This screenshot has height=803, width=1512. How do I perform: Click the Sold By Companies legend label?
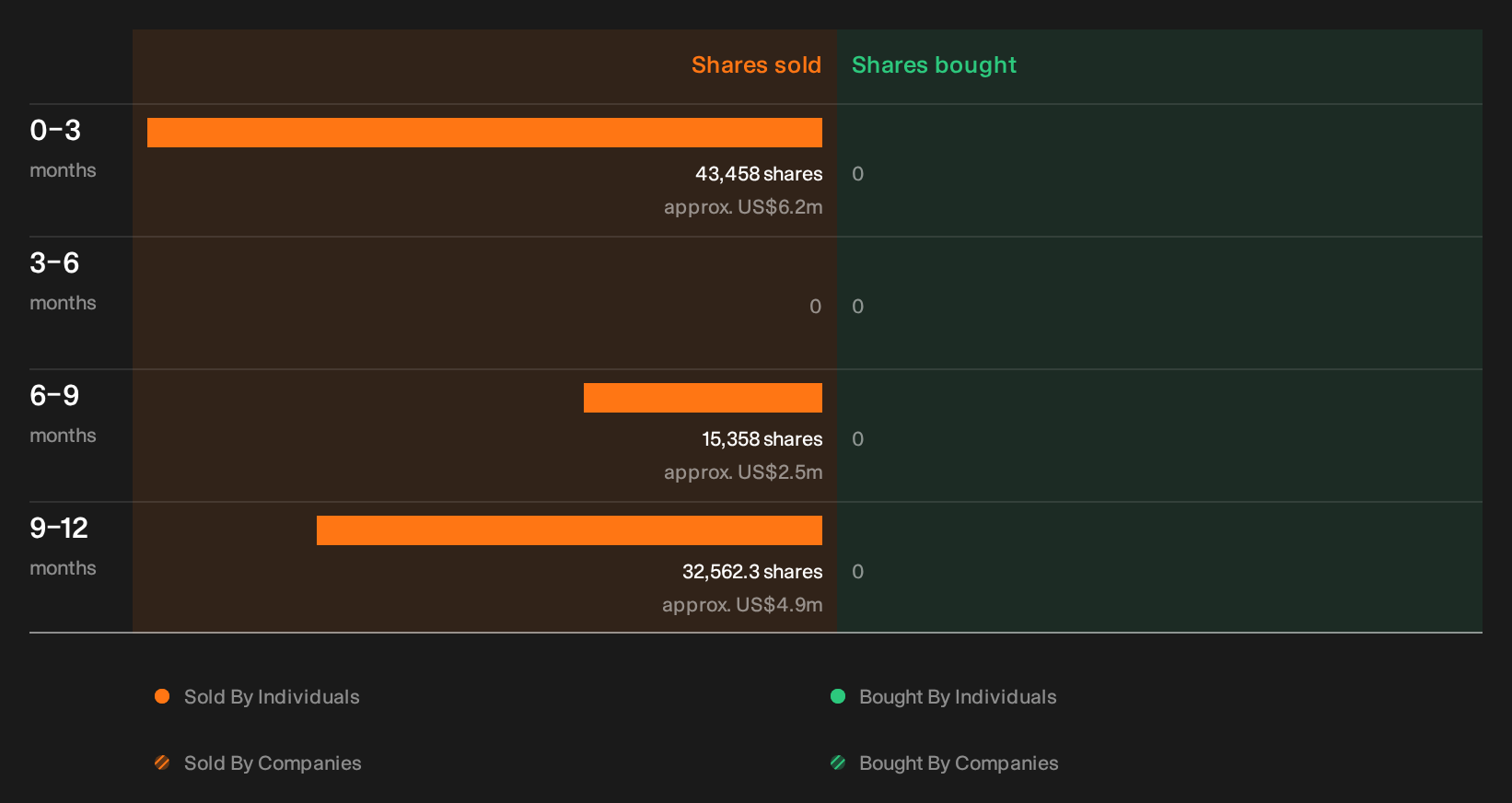(x=273, y=763)
